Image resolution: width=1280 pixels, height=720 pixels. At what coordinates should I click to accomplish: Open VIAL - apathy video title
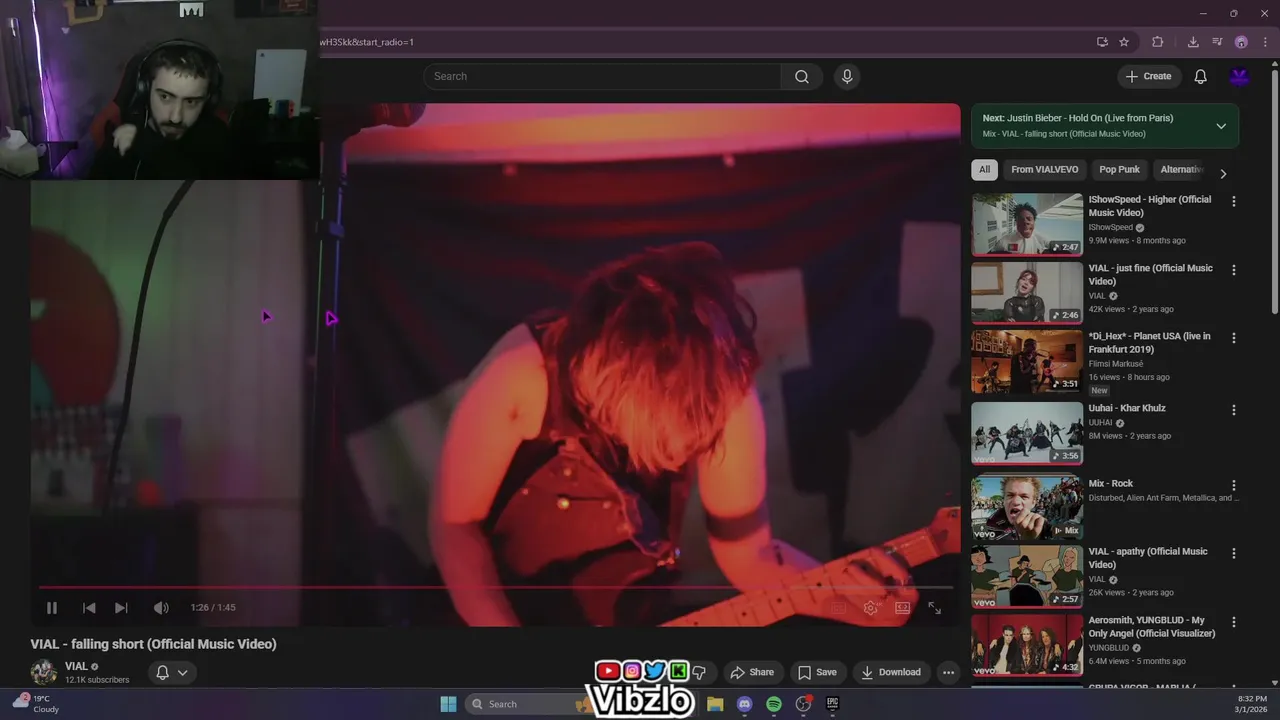click(x=1148, y=558)
